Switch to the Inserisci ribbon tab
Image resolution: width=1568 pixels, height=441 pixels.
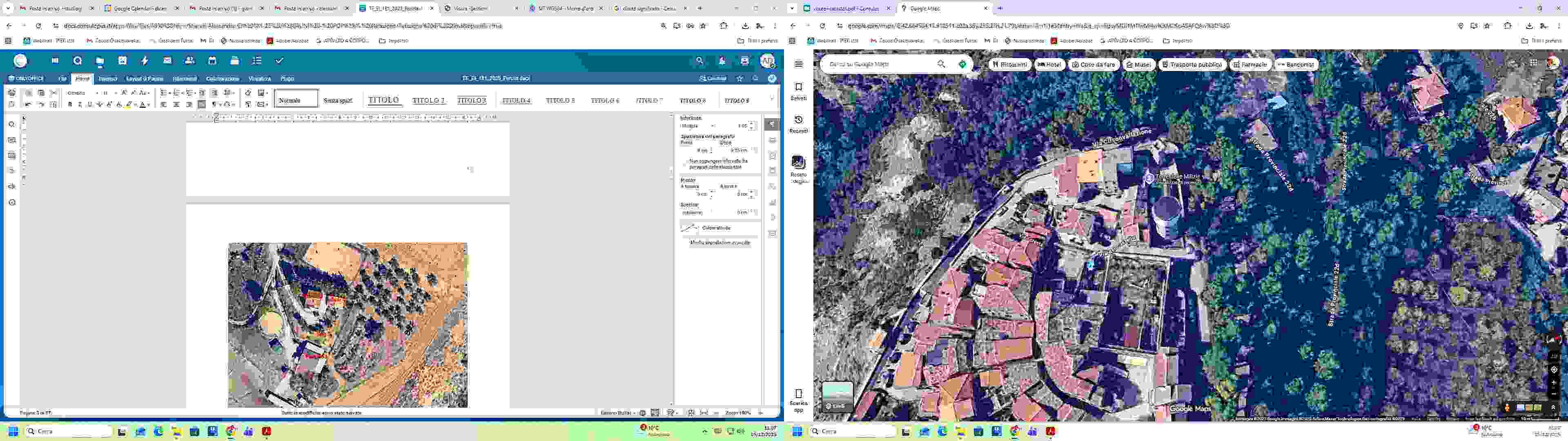click(108, 78)
